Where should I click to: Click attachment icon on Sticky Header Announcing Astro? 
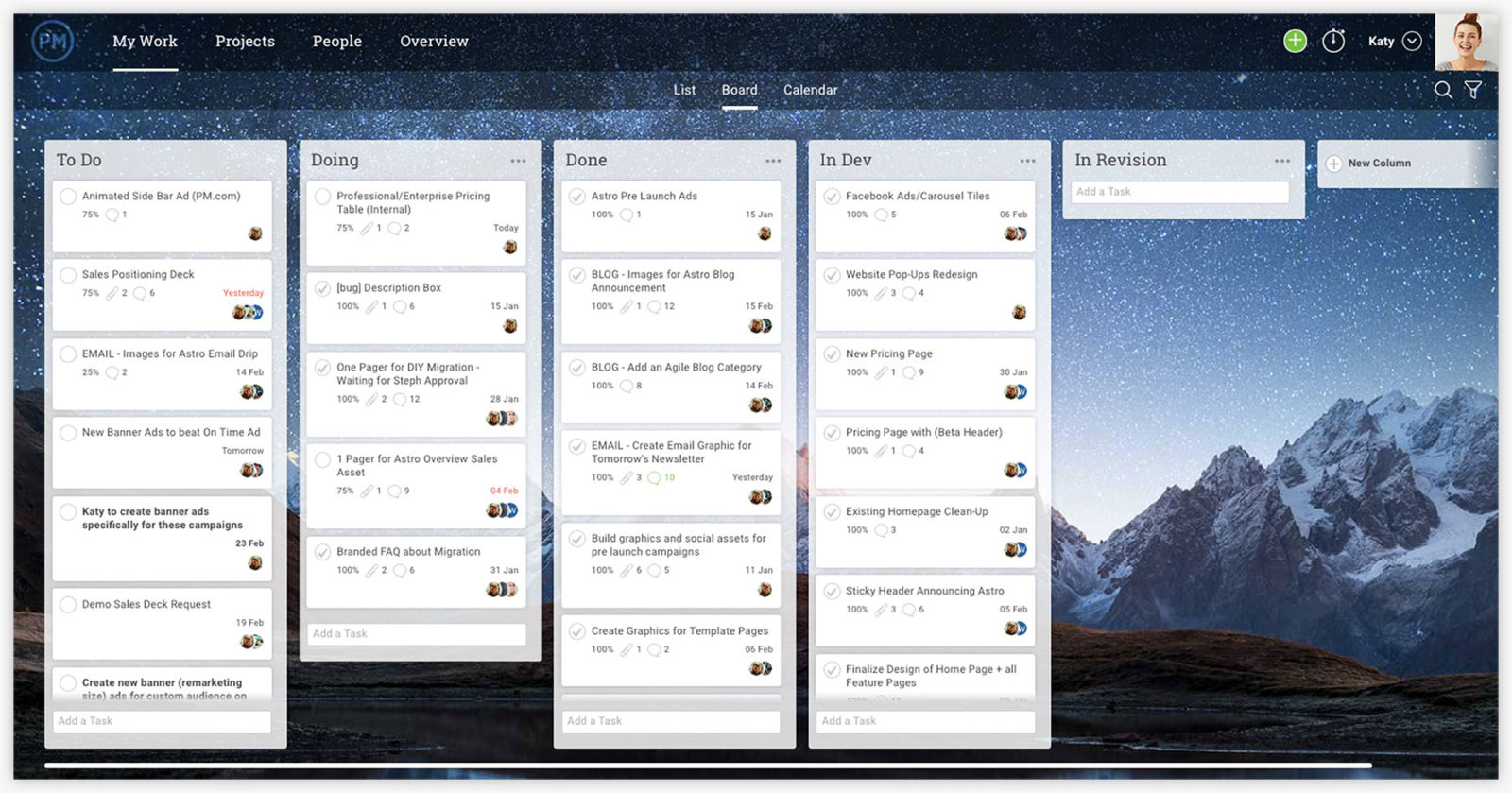coord(881,611)
